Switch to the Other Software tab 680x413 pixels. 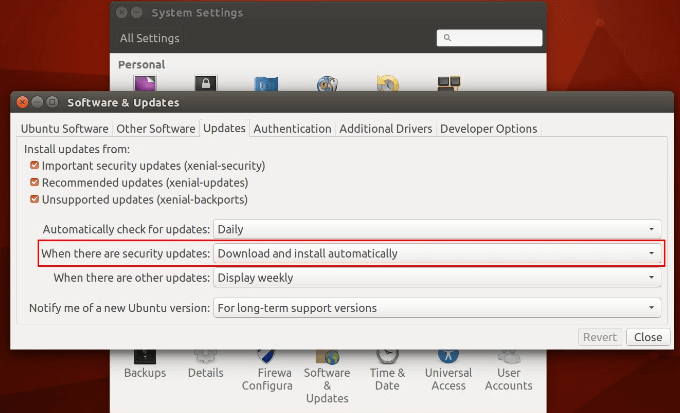(155, 129)
